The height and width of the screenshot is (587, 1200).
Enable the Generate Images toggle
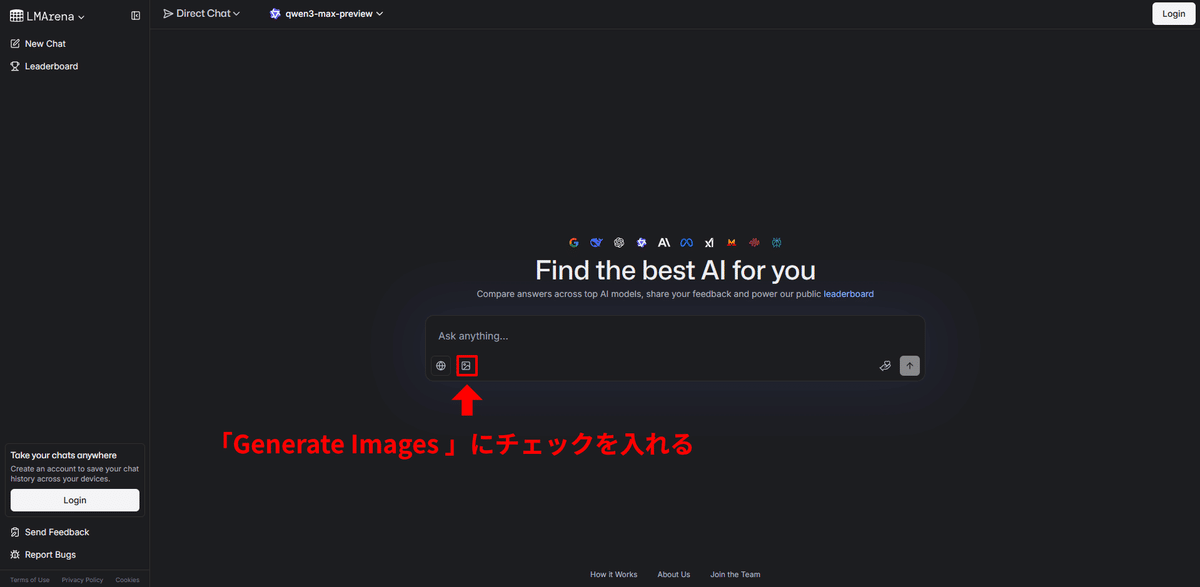pos(466,366)
